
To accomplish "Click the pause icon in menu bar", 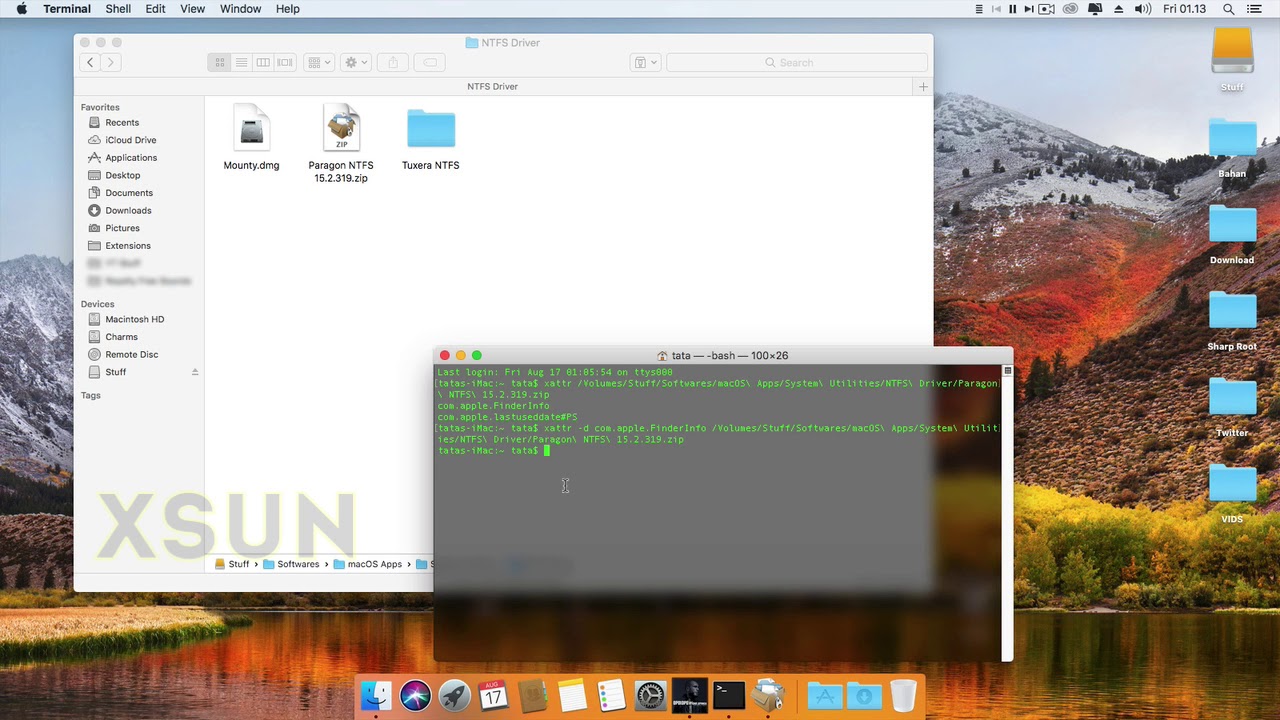I will pos(1012,9).
